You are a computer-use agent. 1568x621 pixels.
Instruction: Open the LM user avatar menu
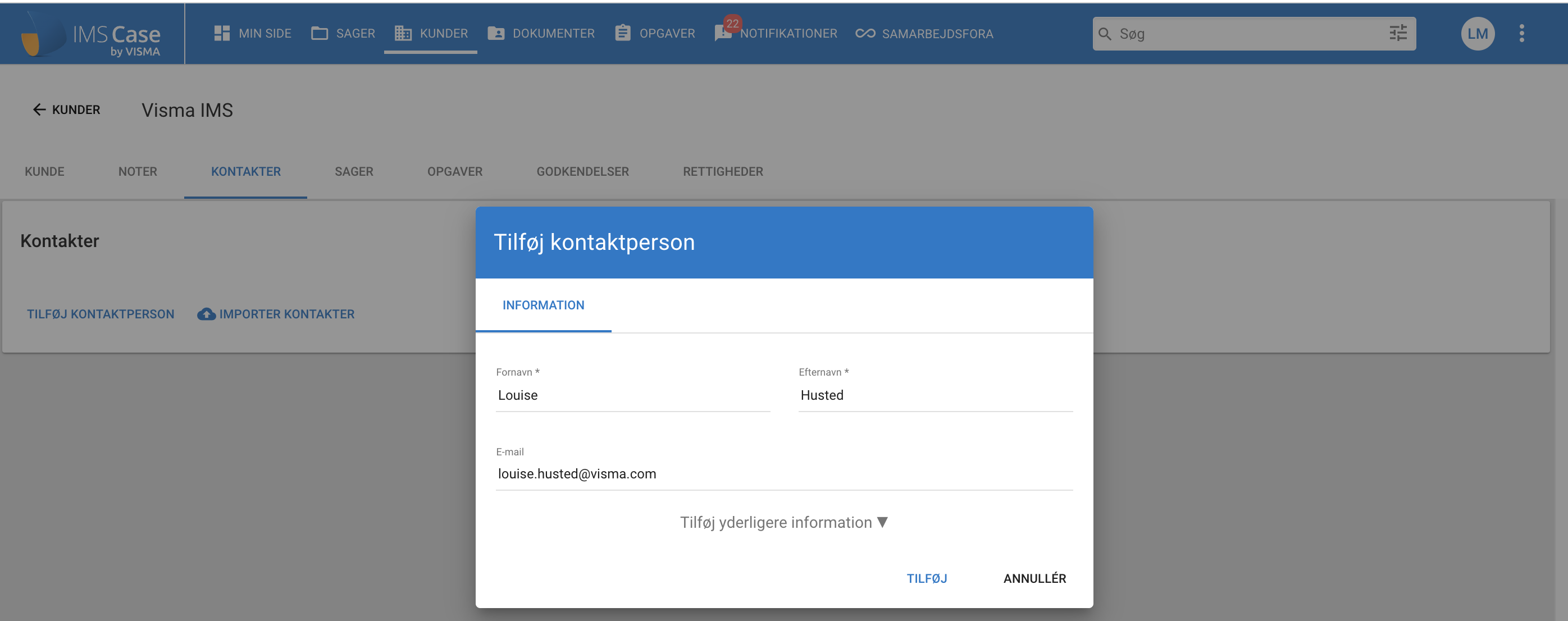point(1478,34)
